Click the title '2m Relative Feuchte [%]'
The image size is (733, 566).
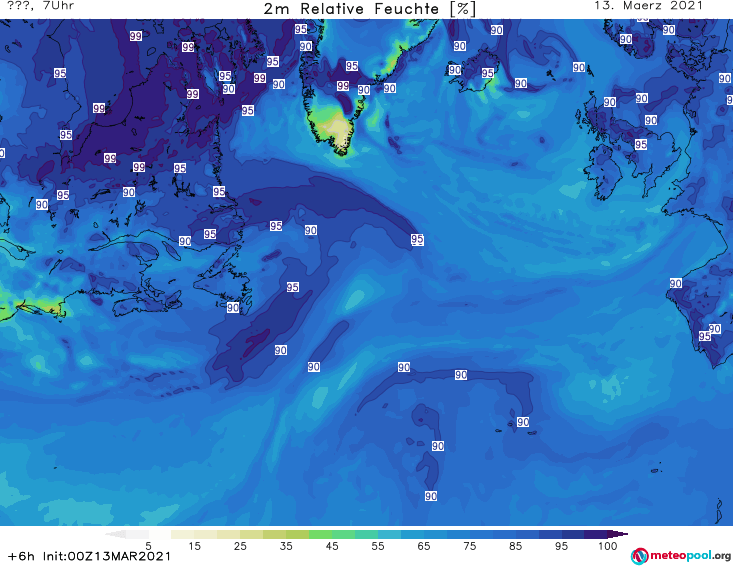369,9
